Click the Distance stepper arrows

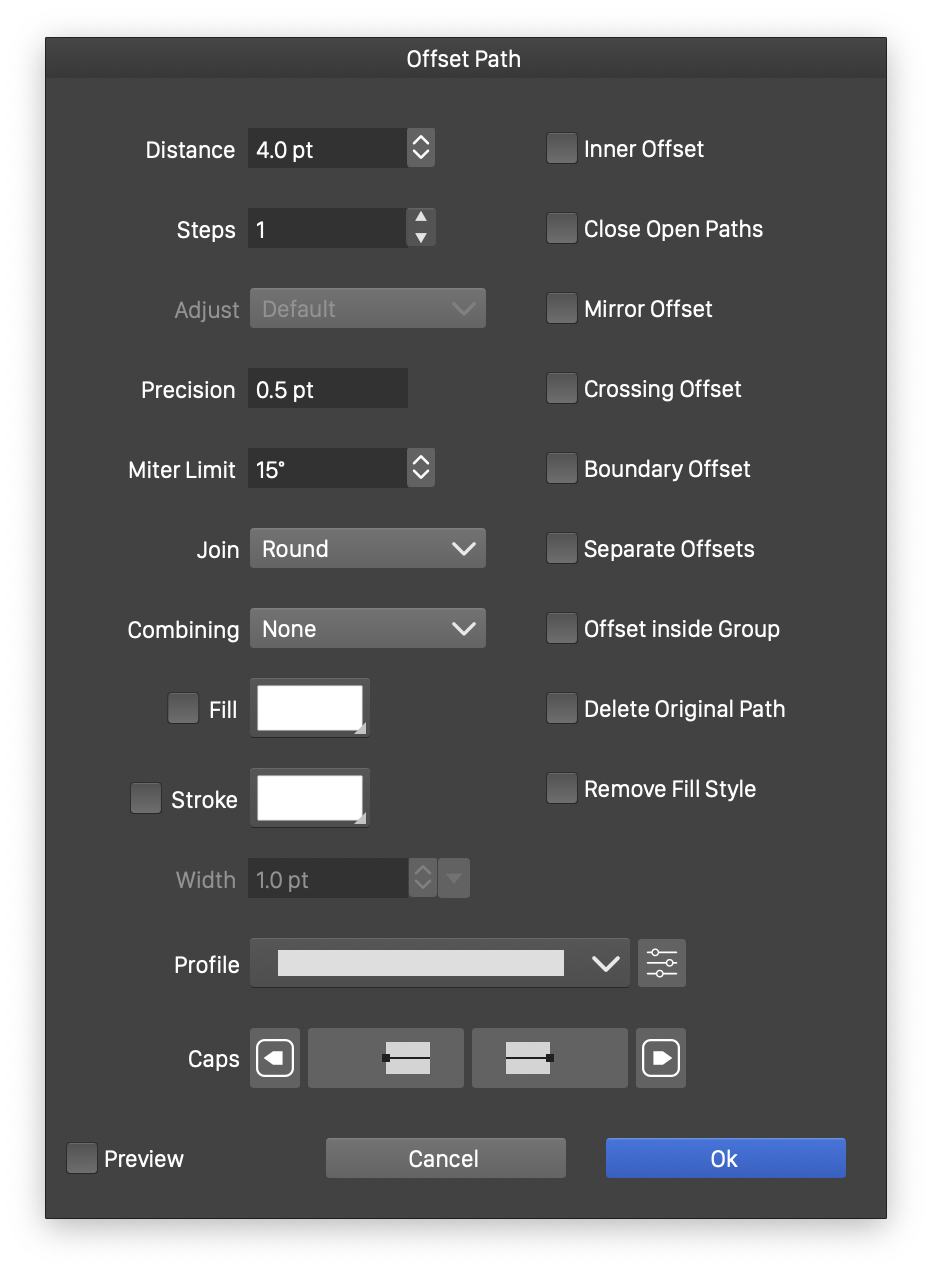coord(421,149)
